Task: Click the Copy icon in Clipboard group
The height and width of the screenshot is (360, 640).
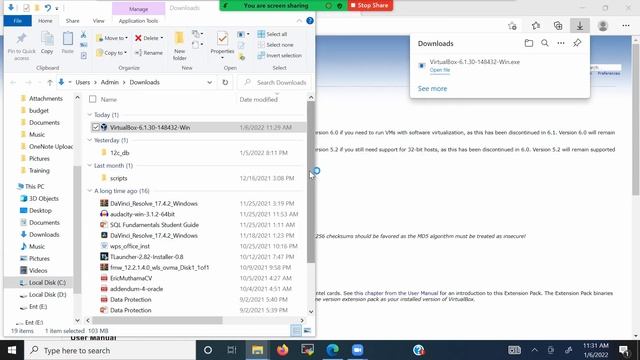Action: click(x=47, y=39)
